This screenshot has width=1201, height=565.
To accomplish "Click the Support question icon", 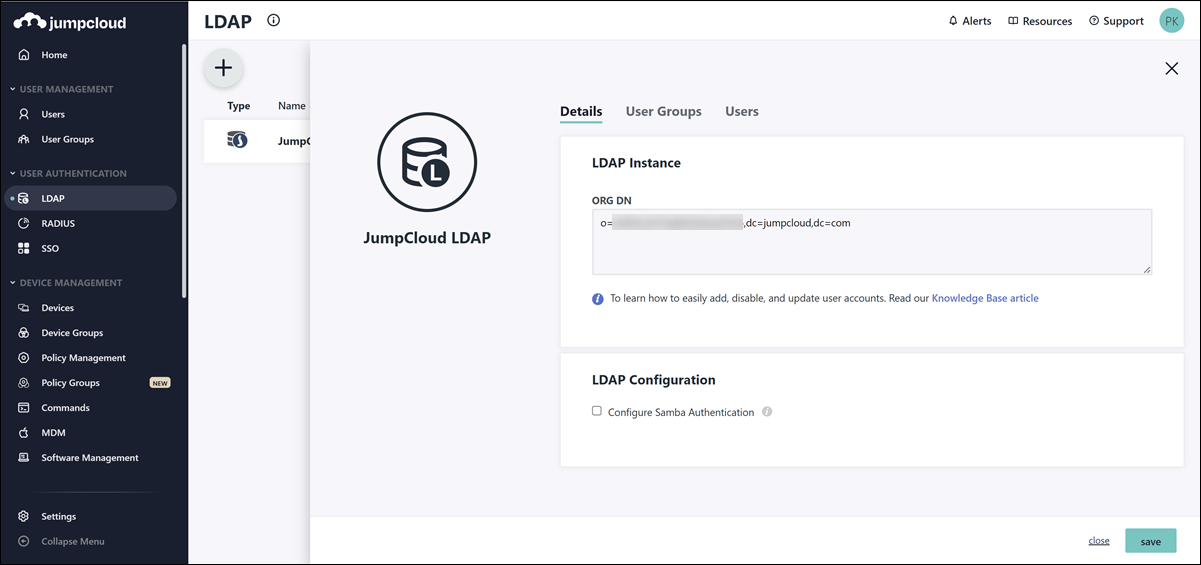I will (1094, 21).
